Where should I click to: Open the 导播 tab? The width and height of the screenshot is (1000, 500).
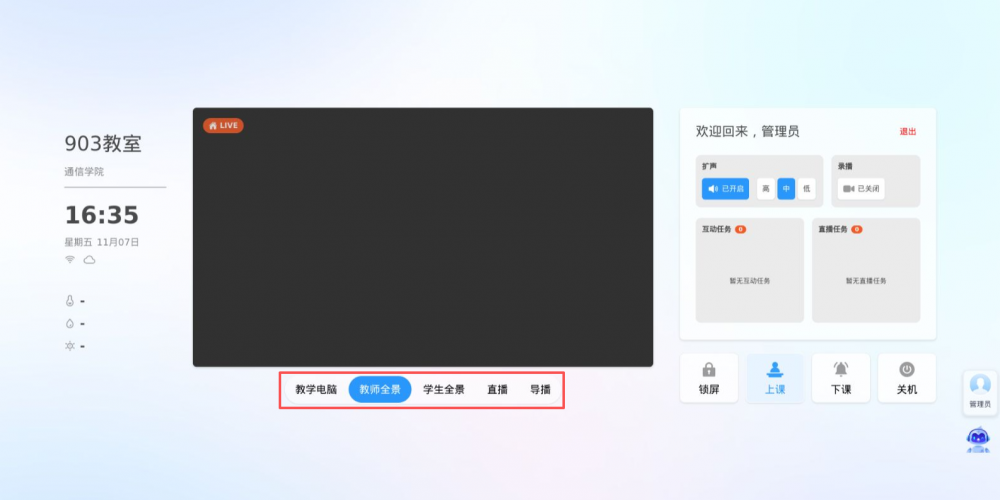click(x=540, y=390)
